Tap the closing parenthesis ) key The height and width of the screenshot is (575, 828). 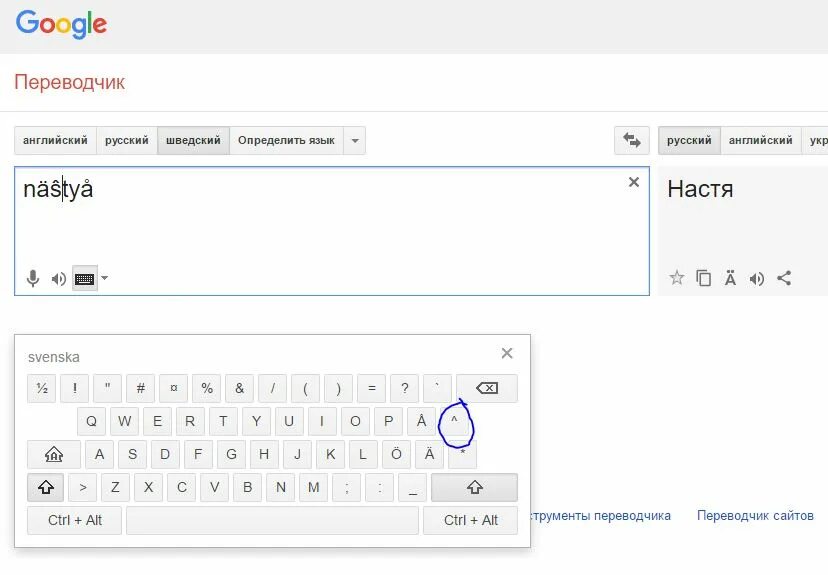pyautogui.click(x=338, y=389)
